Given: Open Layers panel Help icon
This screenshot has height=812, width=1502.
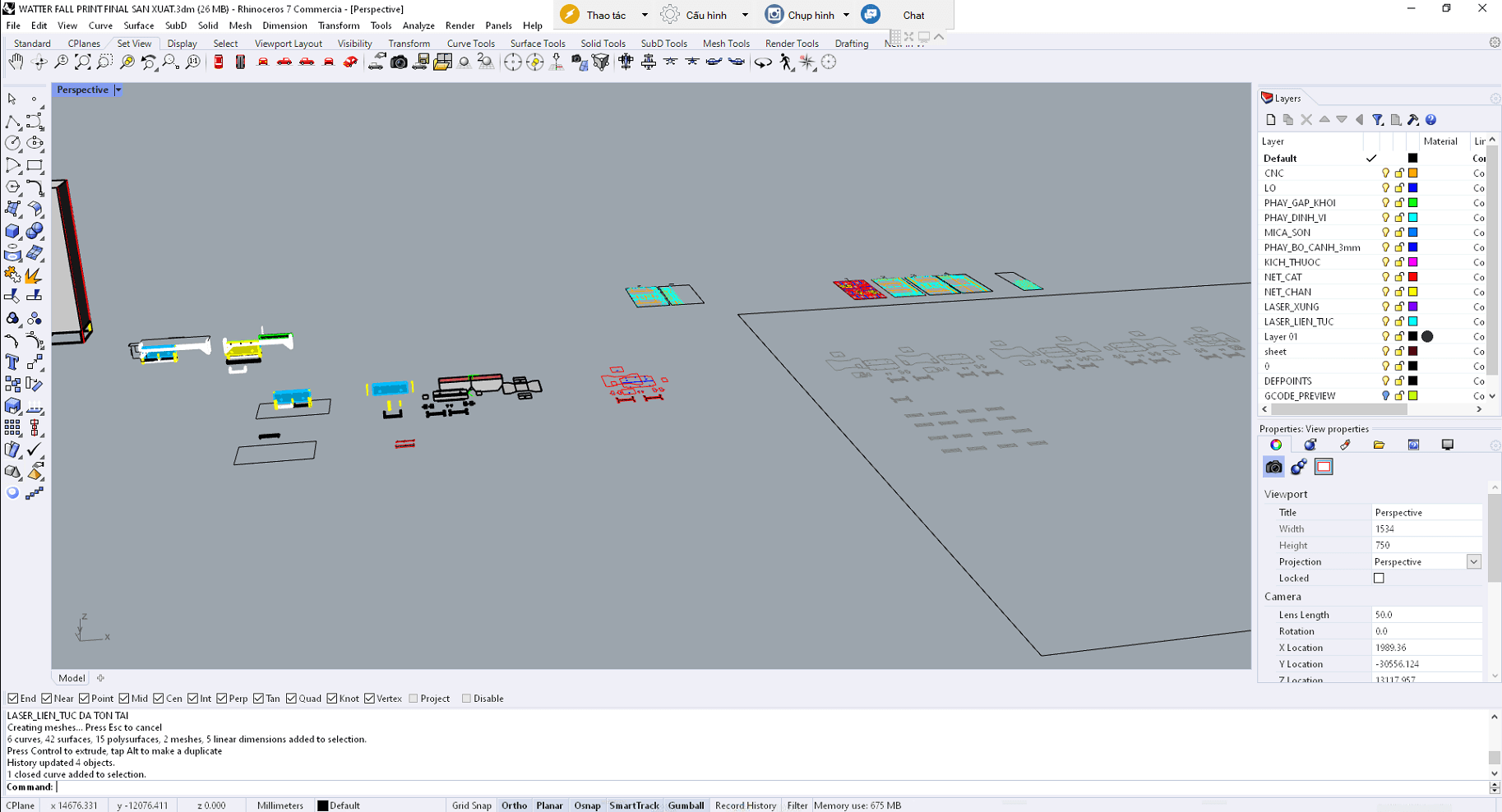Looking at the screenshot, I should tap(1430, 120).
